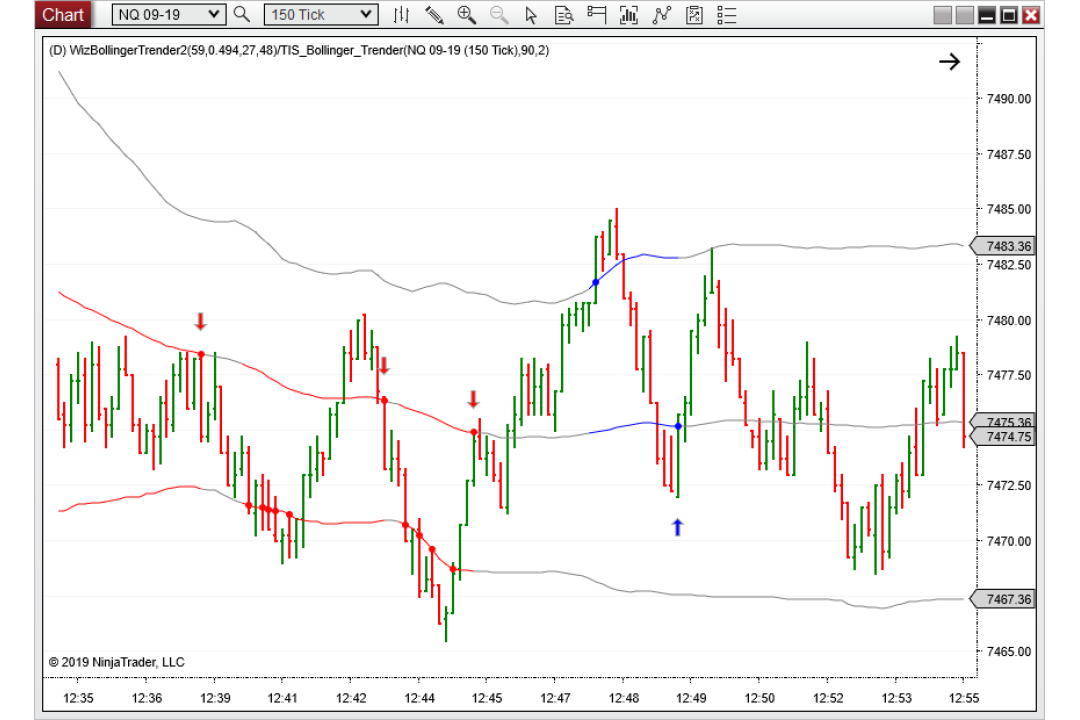Click the 7485.00 price axis label
Viewport: 1080px width, 720px height.
coord(1009,209)
